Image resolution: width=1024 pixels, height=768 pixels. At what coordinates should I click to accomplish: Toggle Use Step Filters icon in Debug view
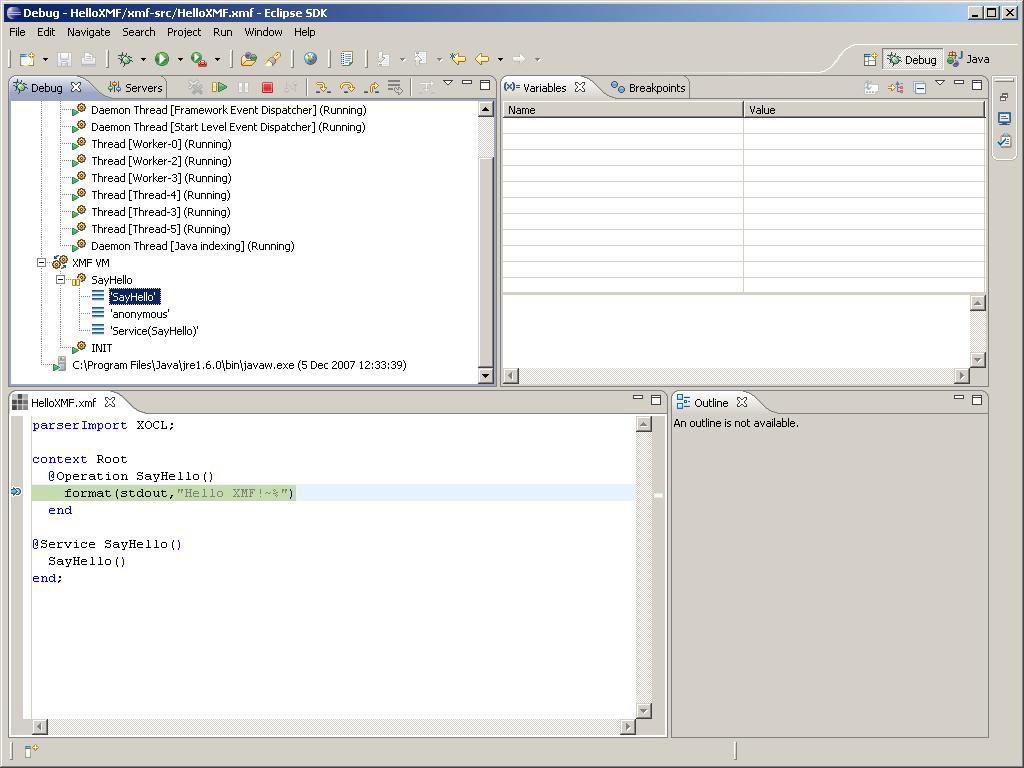426,87
